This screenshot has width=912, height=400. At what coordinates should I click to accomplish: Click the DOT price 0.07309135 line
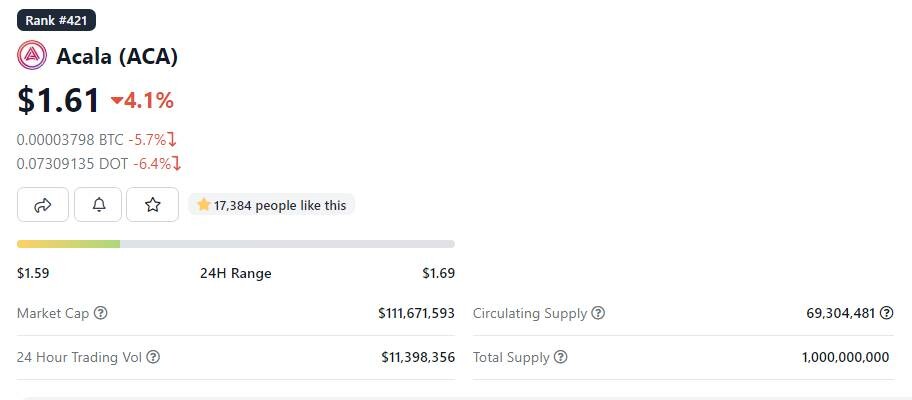(x=99, y=164)
